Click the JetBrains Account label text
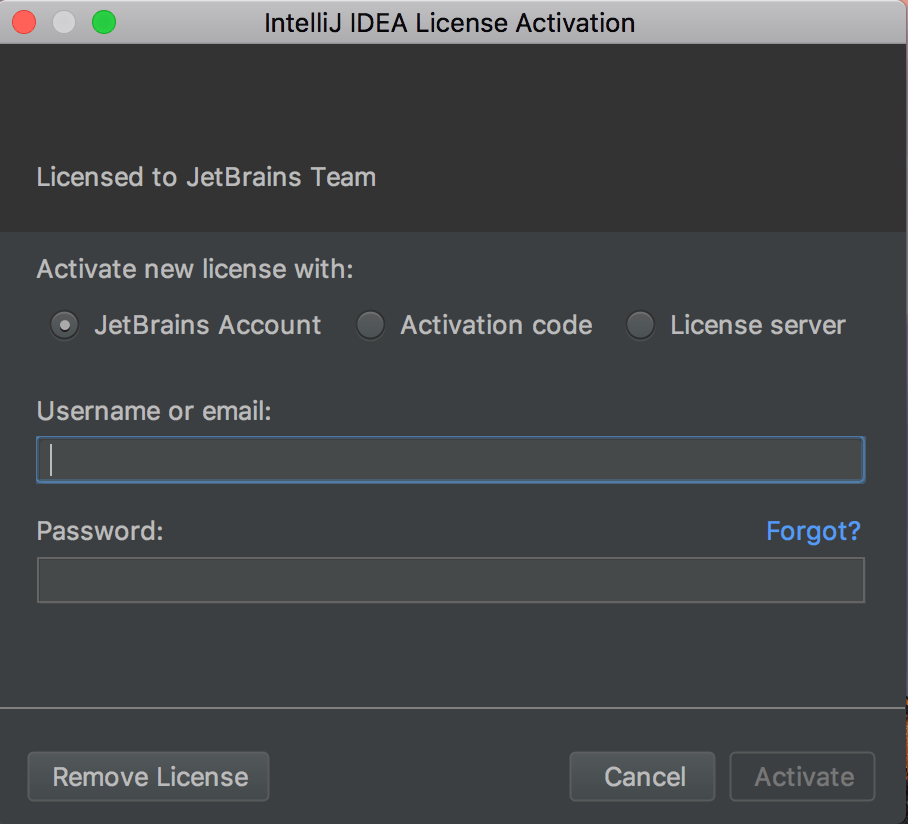This screenshot has height=824, width=908. (207, 325)
